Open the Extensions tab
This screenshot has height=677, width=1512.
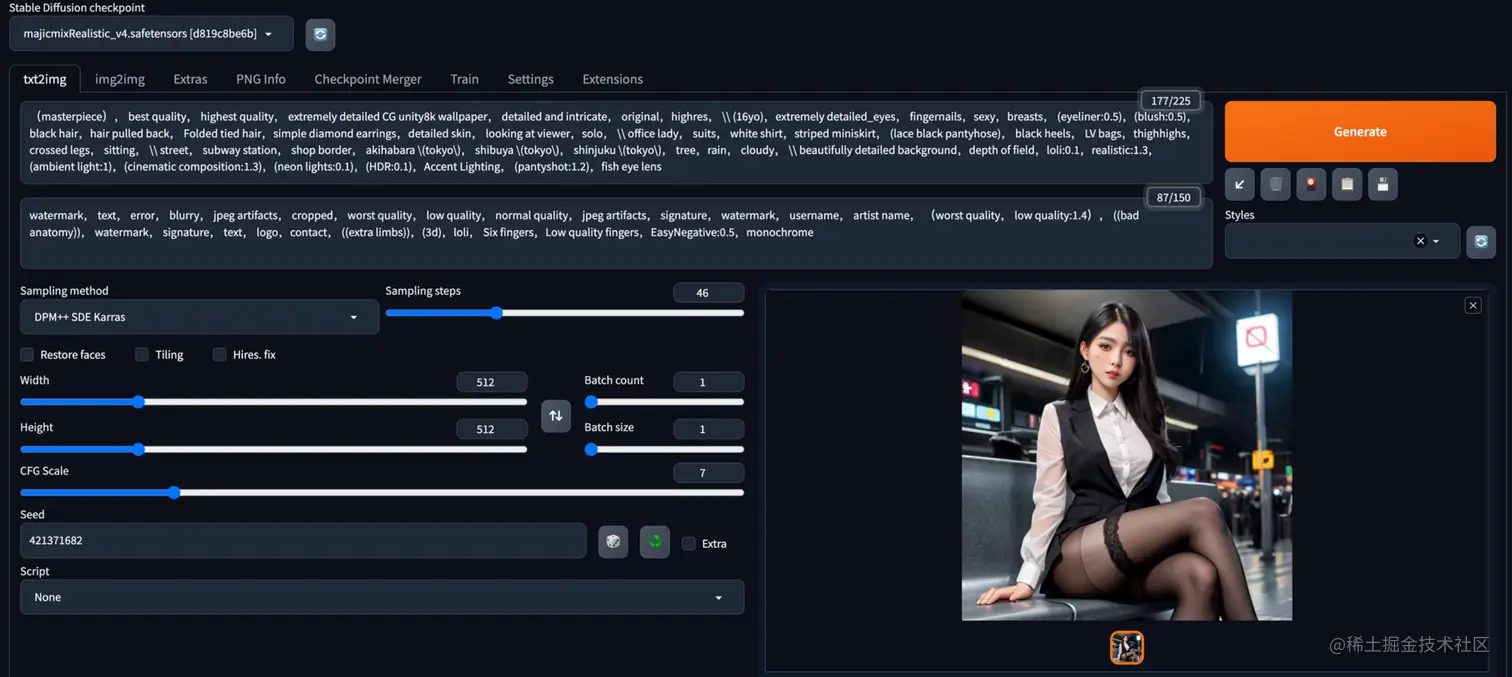pyautogui.click(x=613, y=79)
